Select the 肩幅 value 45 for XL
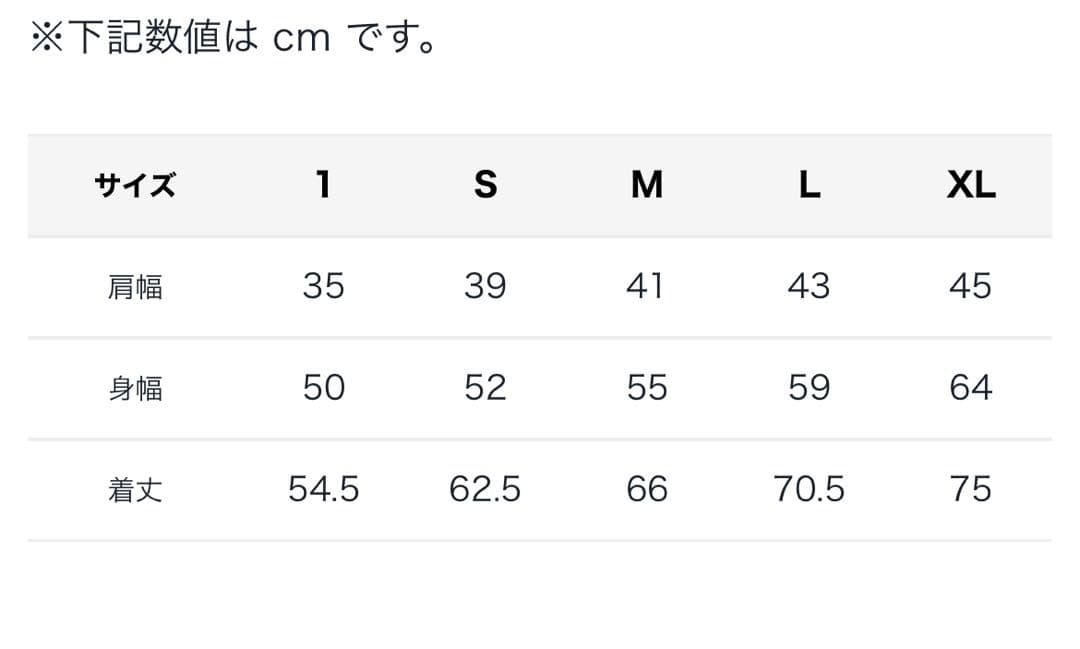Image resolution: width=1080 pixels, height=649 pixels. coord(970,287)
